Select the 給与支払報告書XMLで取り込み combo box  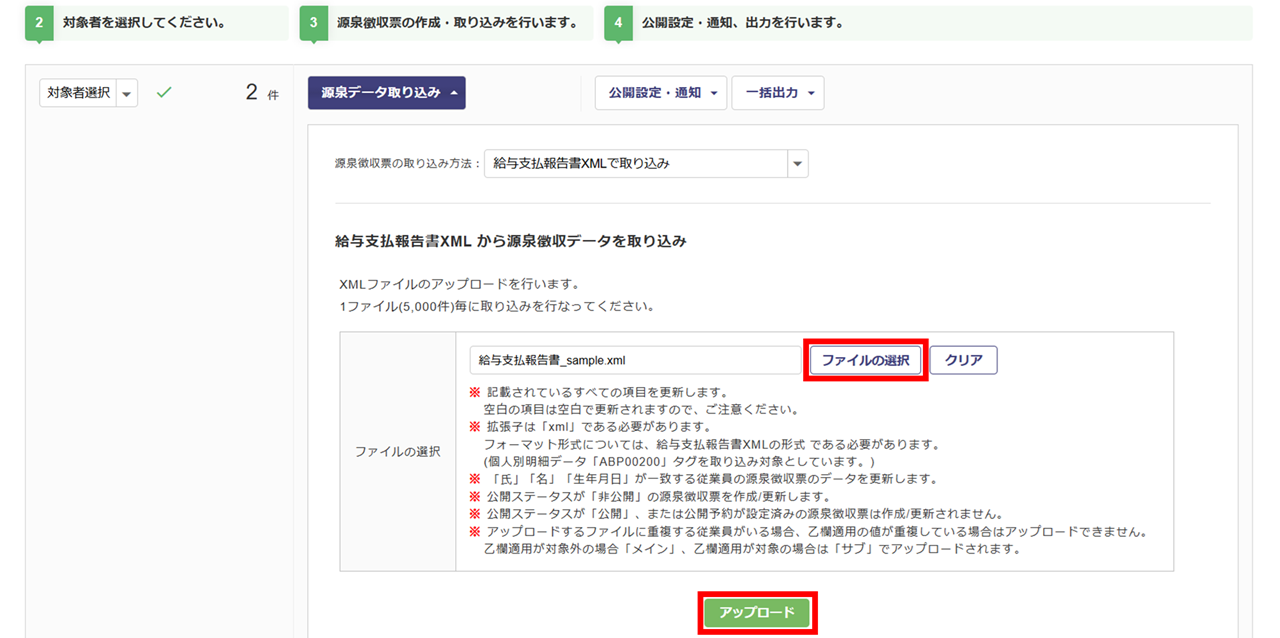(635, 163)
